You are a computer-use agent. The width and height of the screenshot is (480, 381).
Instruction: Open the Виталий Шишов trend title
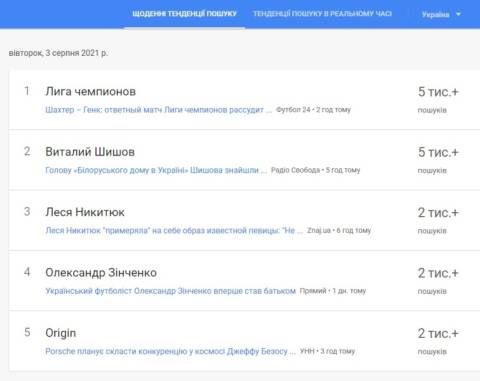pos(90,152)
